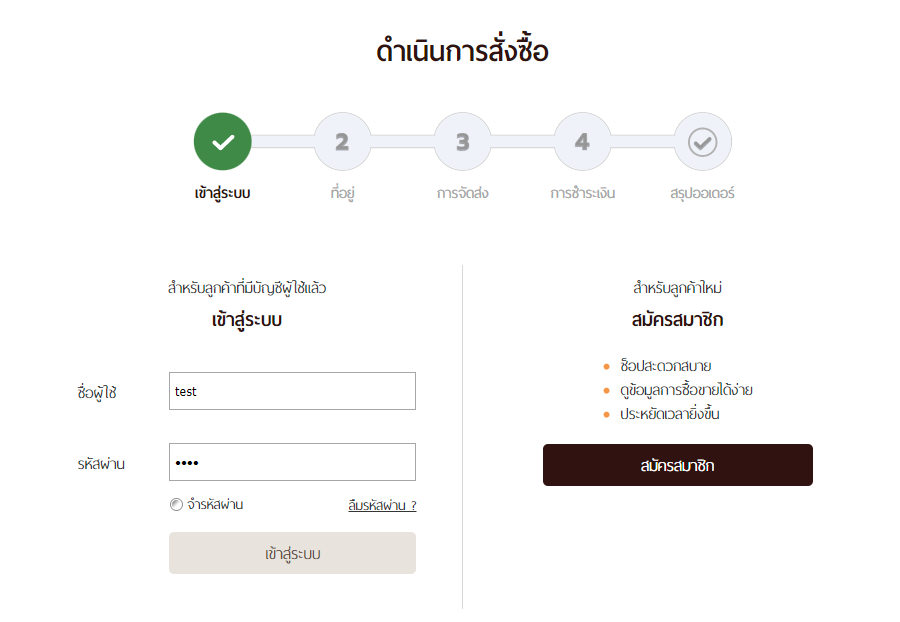Viewport: 900px width, 622px height.
Task: Click the เข้าสู่ระบบ step label
Action: click(x=223, y=193)
